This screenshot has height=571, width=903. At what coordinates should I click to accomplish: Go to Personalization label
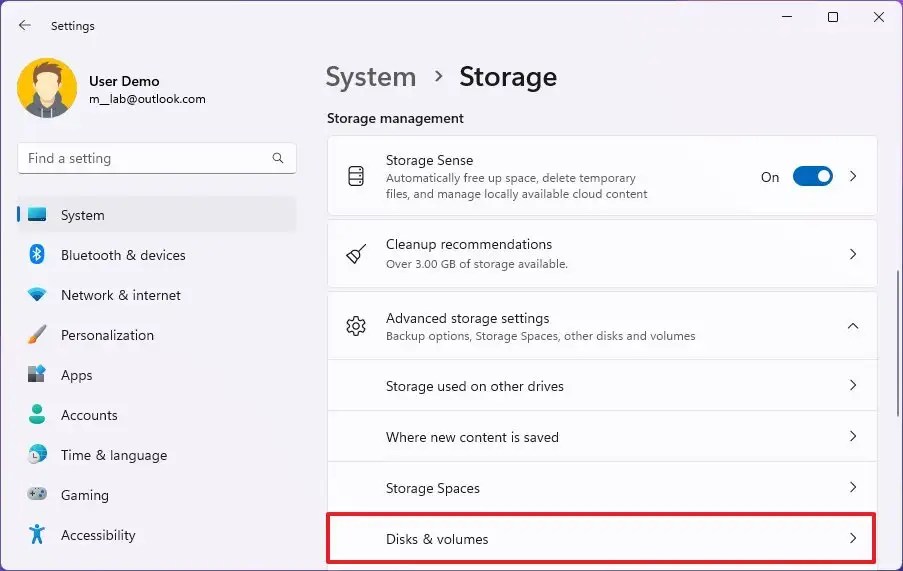coord(108,335)
